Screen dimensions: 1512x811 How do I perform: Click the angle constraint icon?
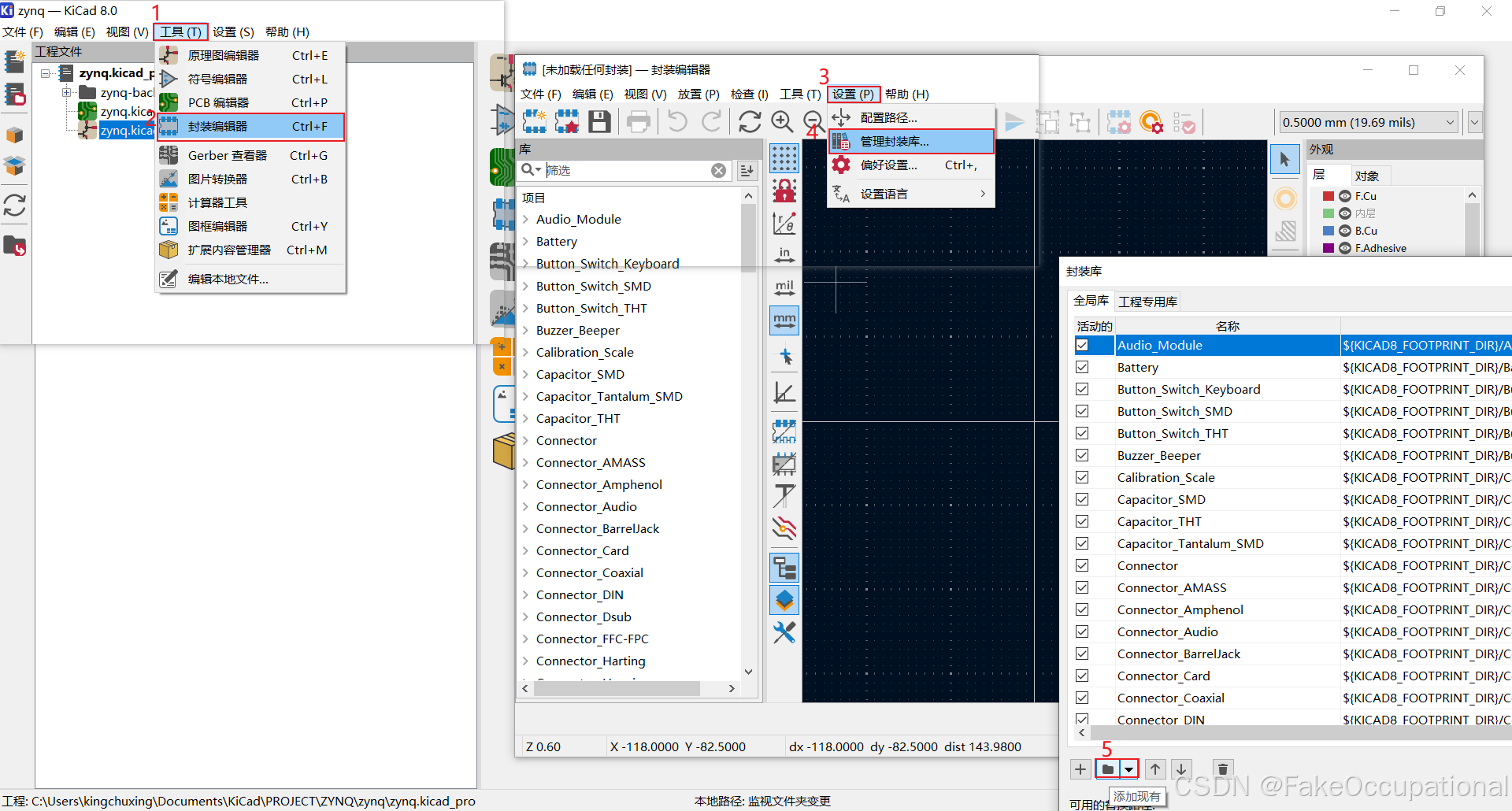(784, 391)
